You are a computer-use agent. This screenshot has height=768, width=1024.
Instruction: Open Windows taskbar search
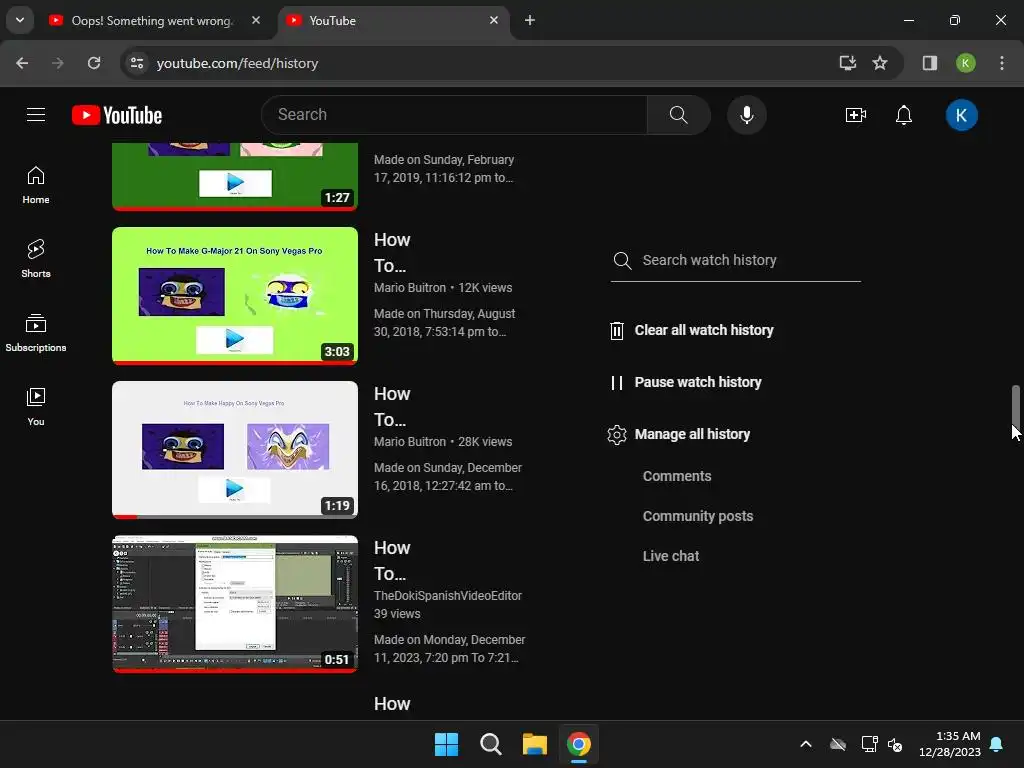point(490,744)
